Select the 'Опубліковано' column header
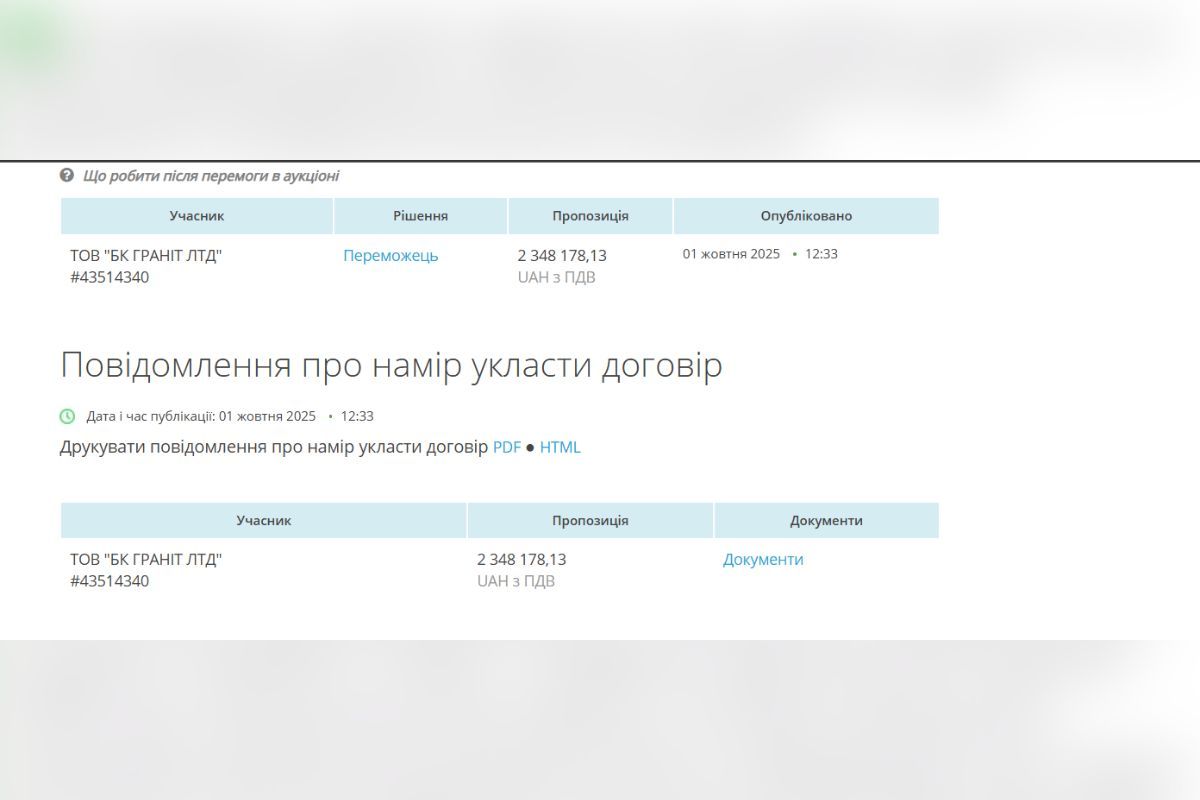Viewport: 1200px width, 800px height. (806, 215)
